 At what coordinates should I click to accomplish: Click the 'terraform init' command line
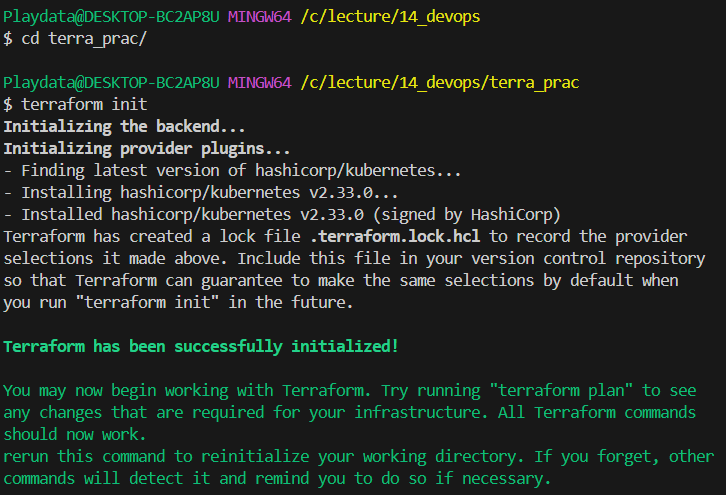click(75, 104)
